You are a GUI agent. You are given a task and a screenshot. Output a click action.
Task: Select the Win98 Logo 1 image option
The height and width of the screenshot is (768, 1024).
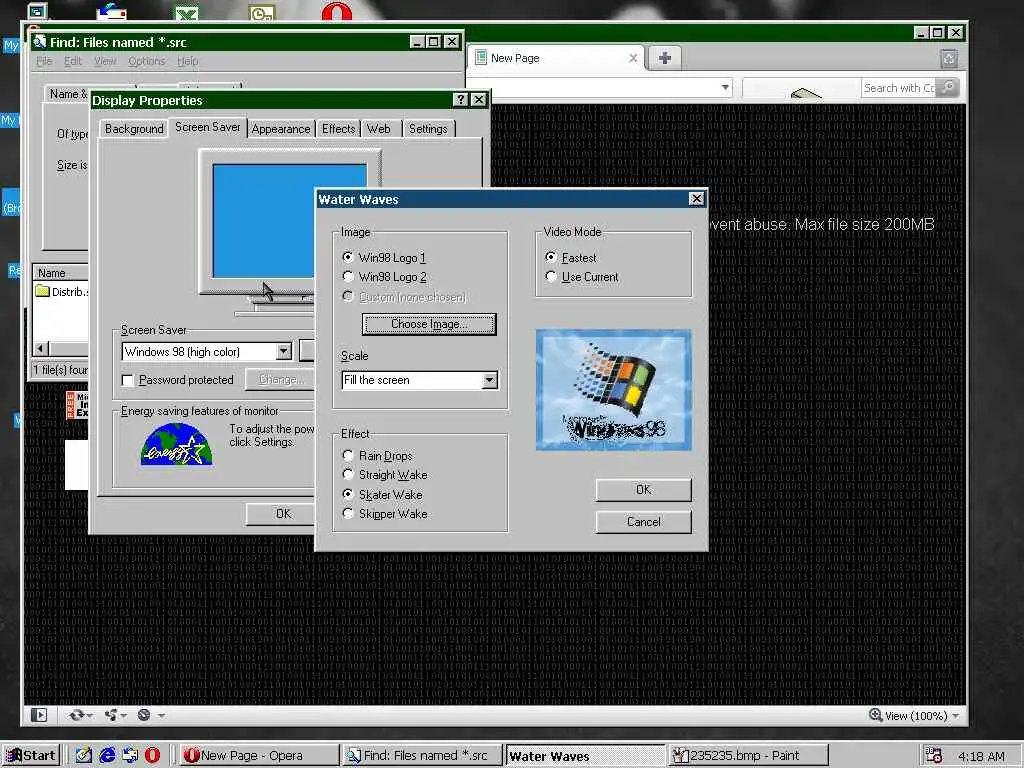384,257
